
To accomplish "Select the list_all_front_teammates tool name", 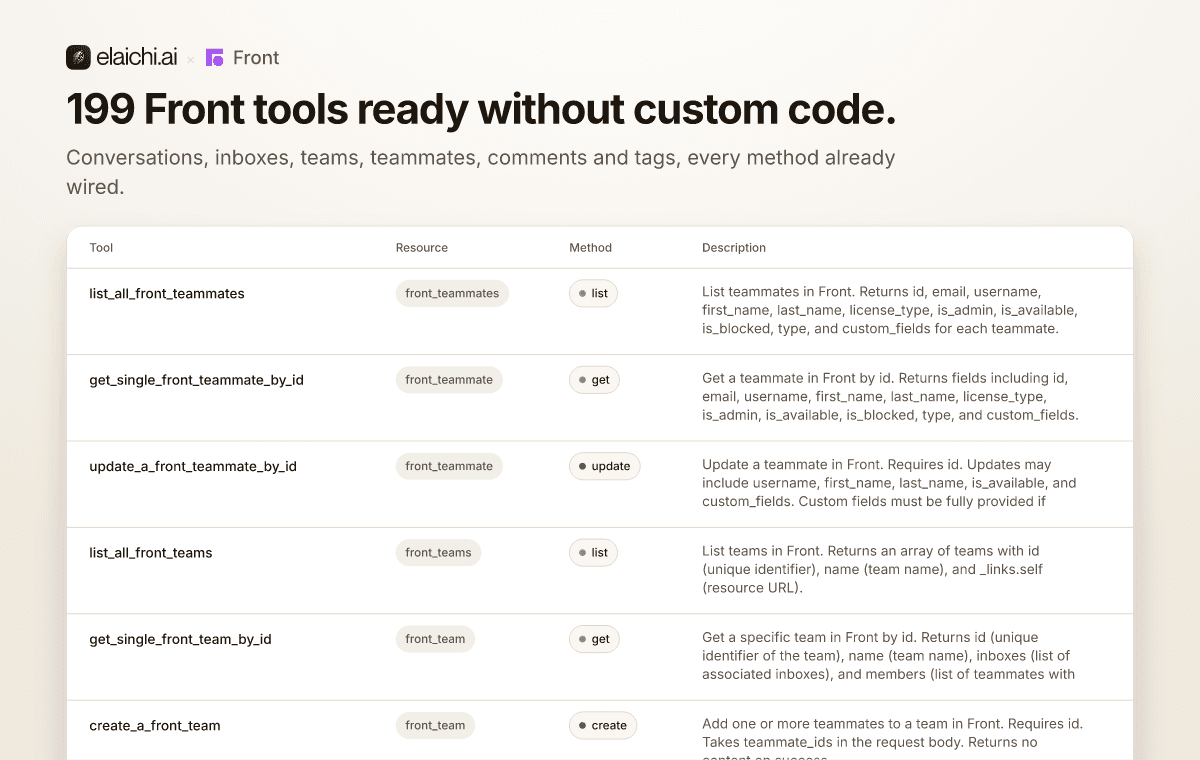I will 167,294.
